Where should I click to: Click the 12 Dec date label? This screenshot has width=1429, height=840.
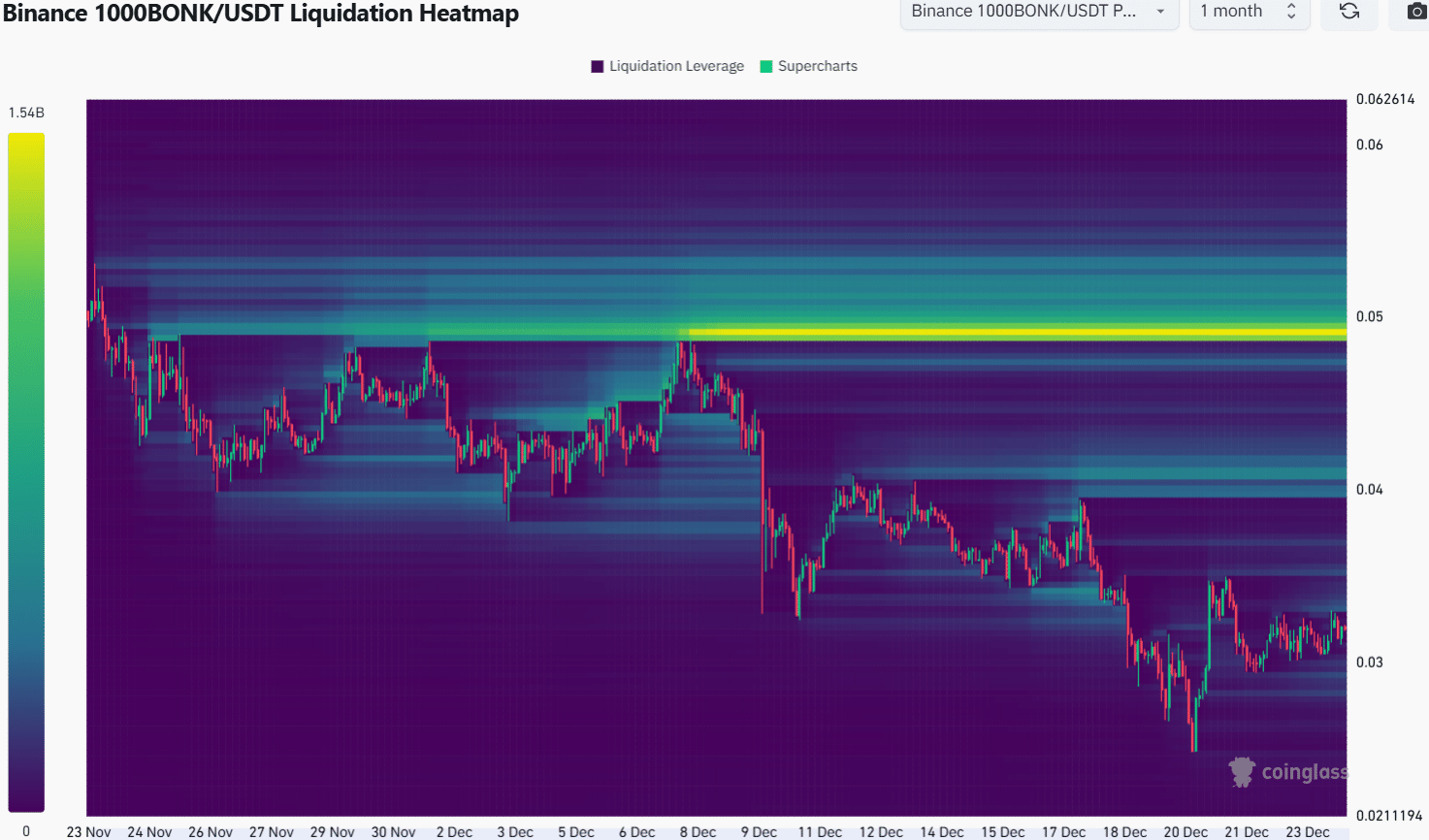click(881, 832)
